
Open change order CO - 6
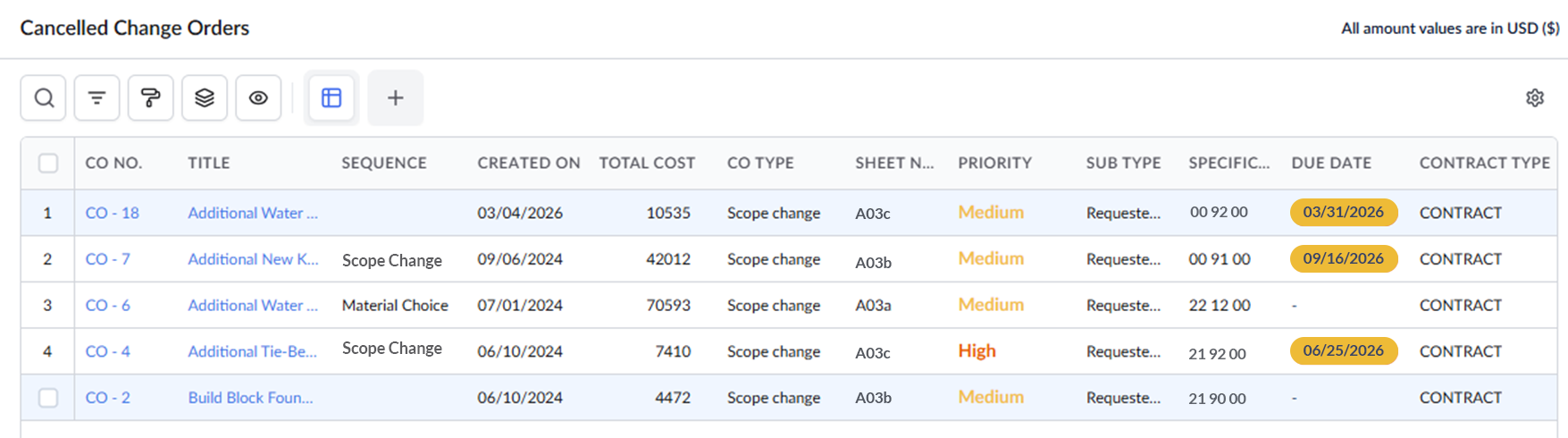107,306
